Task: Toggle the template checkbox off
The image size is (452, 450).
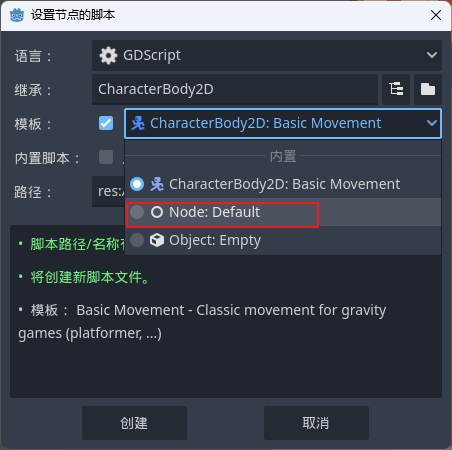Action: tap(106, 123)
